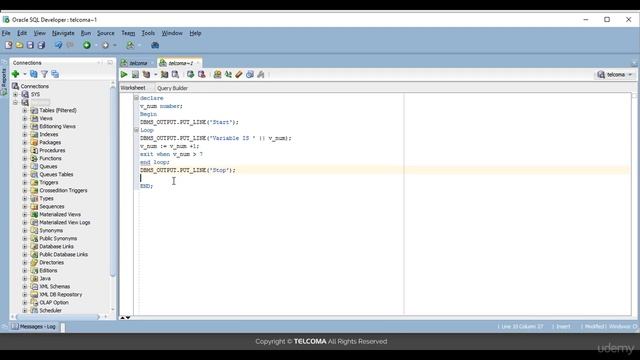Viewport: 640px width, 360px height.
Task: Click the green Run Statement play icon
Action: click(x=124, y=74)
